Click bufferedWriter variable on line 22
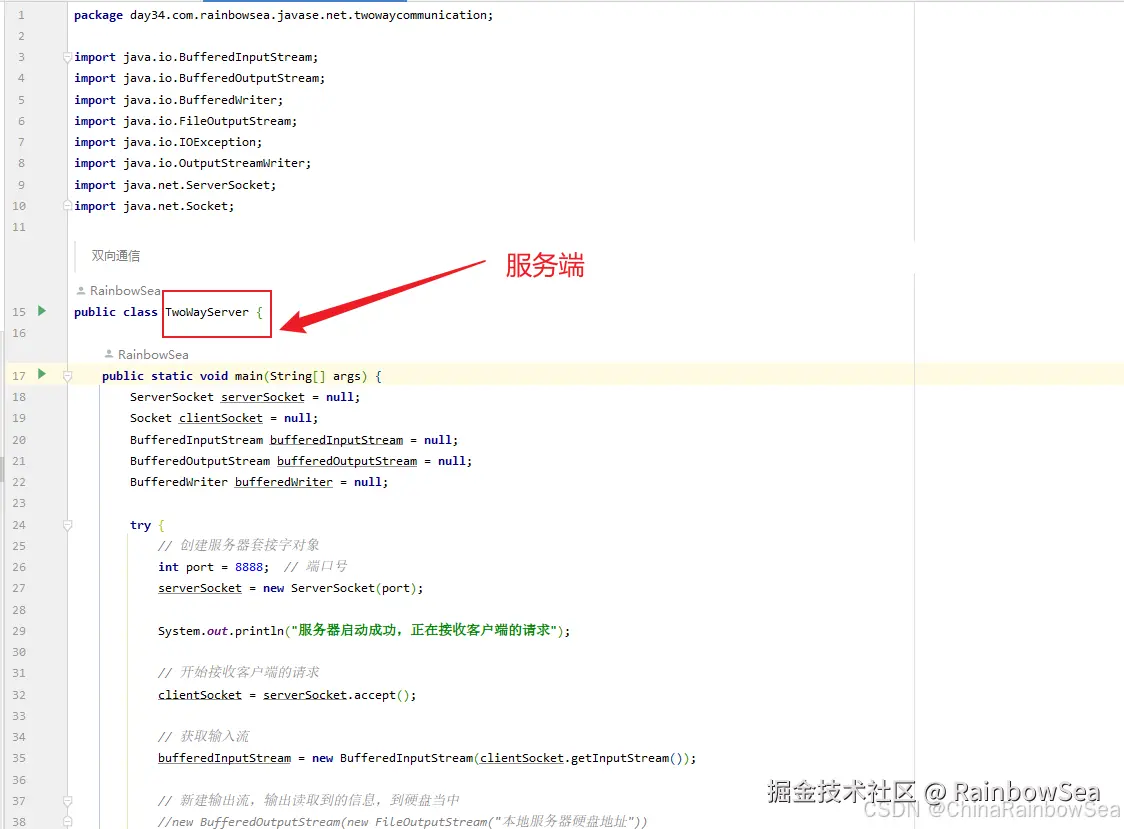 284,482
